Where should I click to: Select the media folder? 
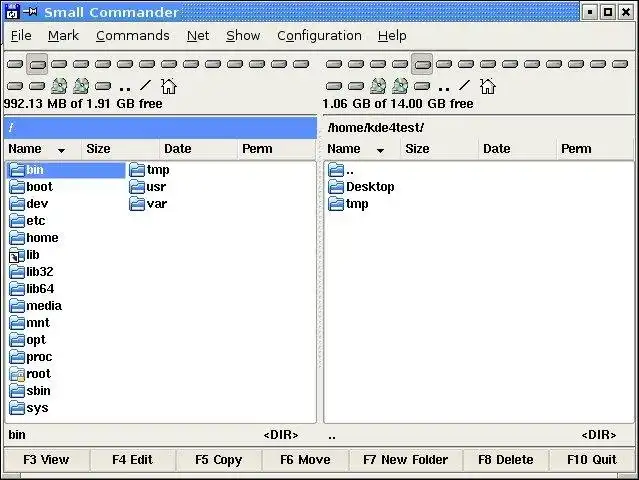point(35,306)
